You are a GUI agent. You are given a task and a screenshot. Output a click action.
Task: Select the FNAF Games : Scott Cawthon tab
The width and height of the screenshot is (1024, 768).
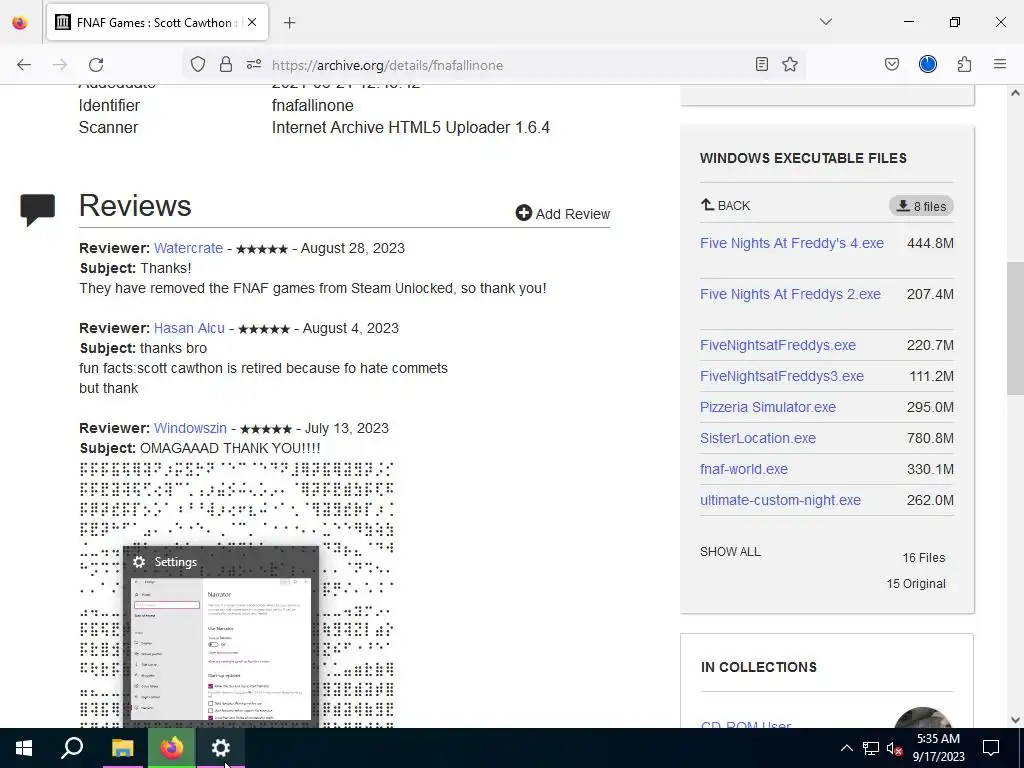[157, 23]
